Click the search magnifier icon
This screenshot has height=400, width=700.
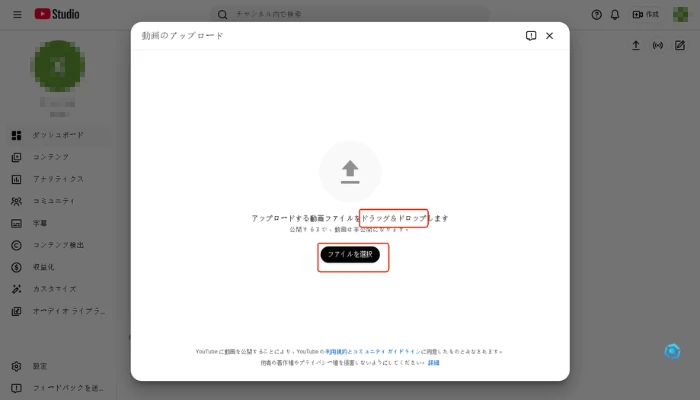222,14
